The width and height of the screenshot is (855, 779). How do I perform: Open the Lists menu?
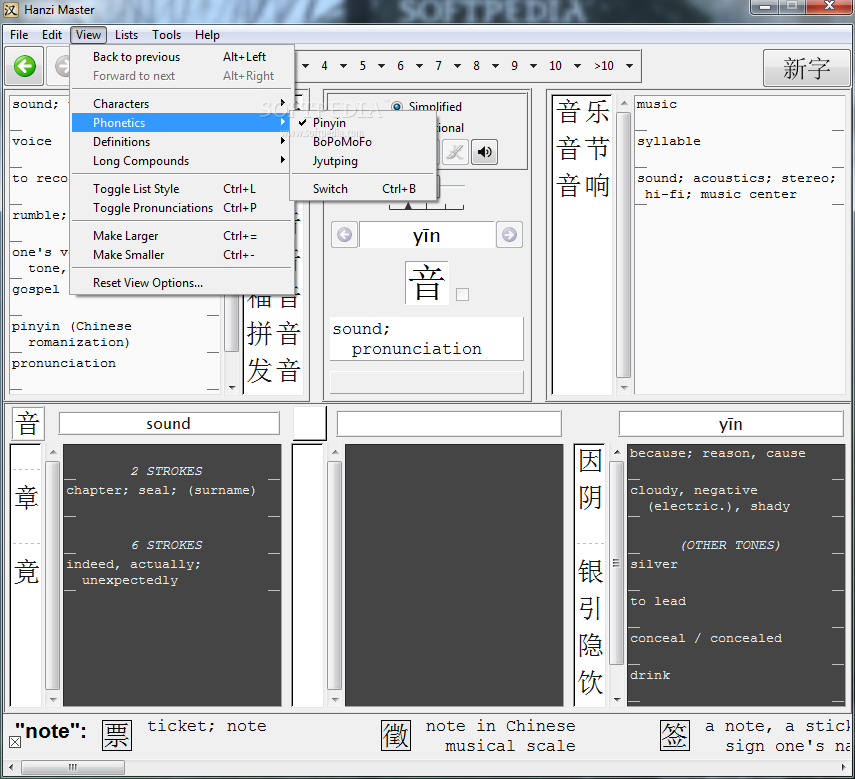coord(126,35)
